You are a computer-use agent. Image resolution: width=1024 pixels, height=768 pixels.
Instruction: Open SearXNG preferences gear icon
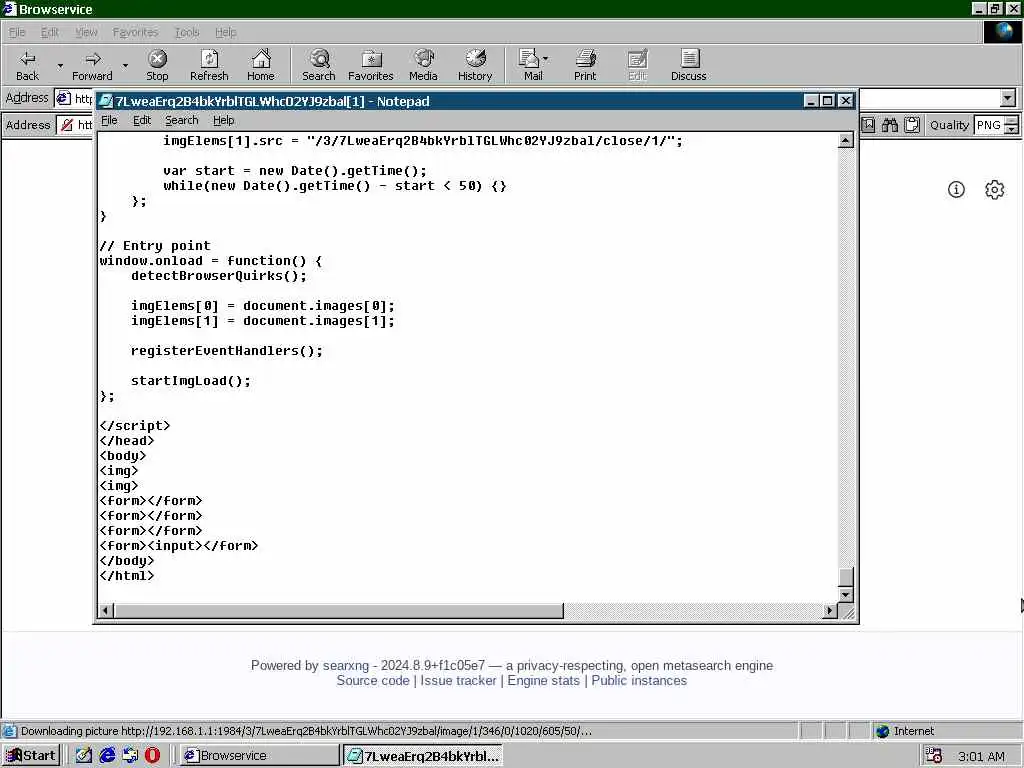[994, 189]
